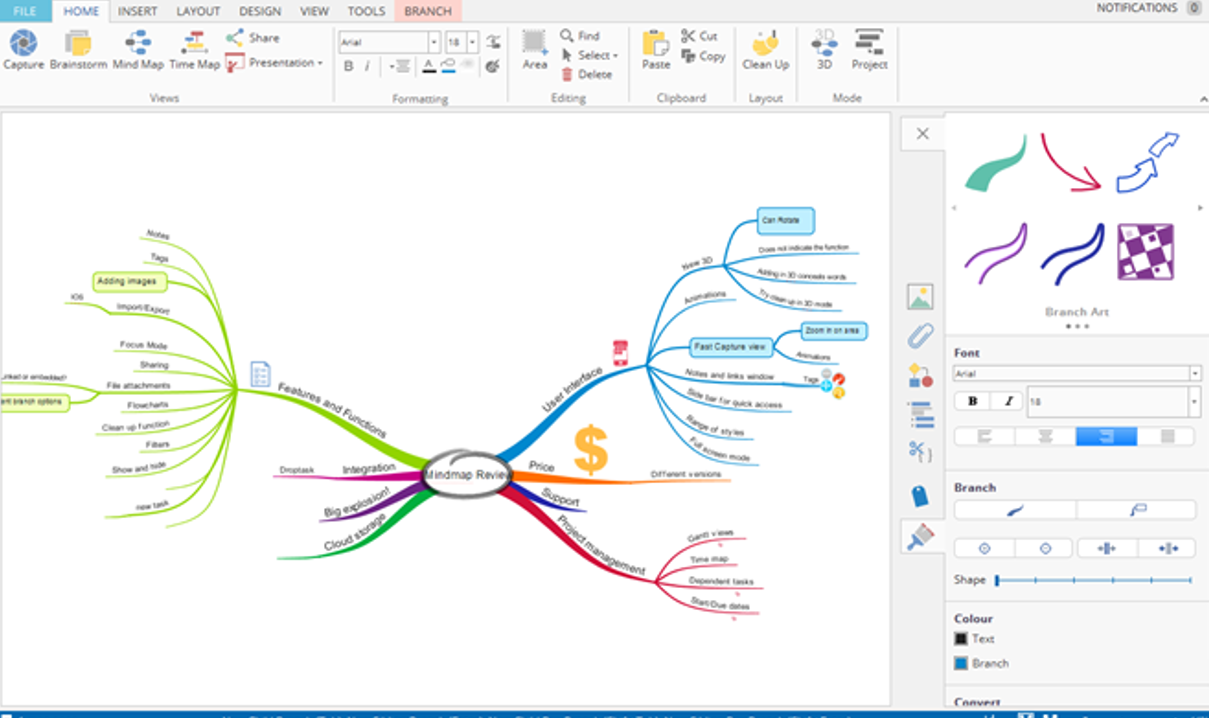Open the Image library sidebar panel
1209x718 pixels.
921,297
